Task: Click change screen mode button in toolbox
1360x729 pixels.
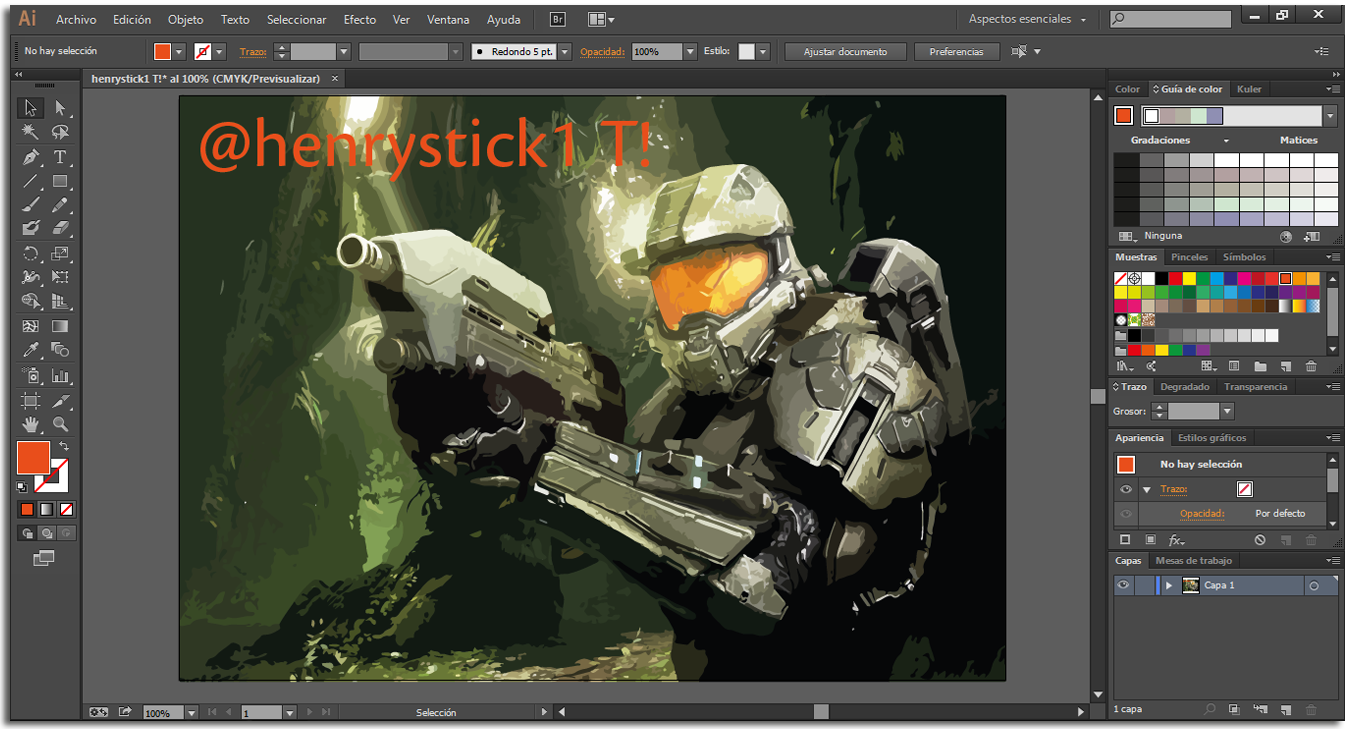Action: point(44,559)
